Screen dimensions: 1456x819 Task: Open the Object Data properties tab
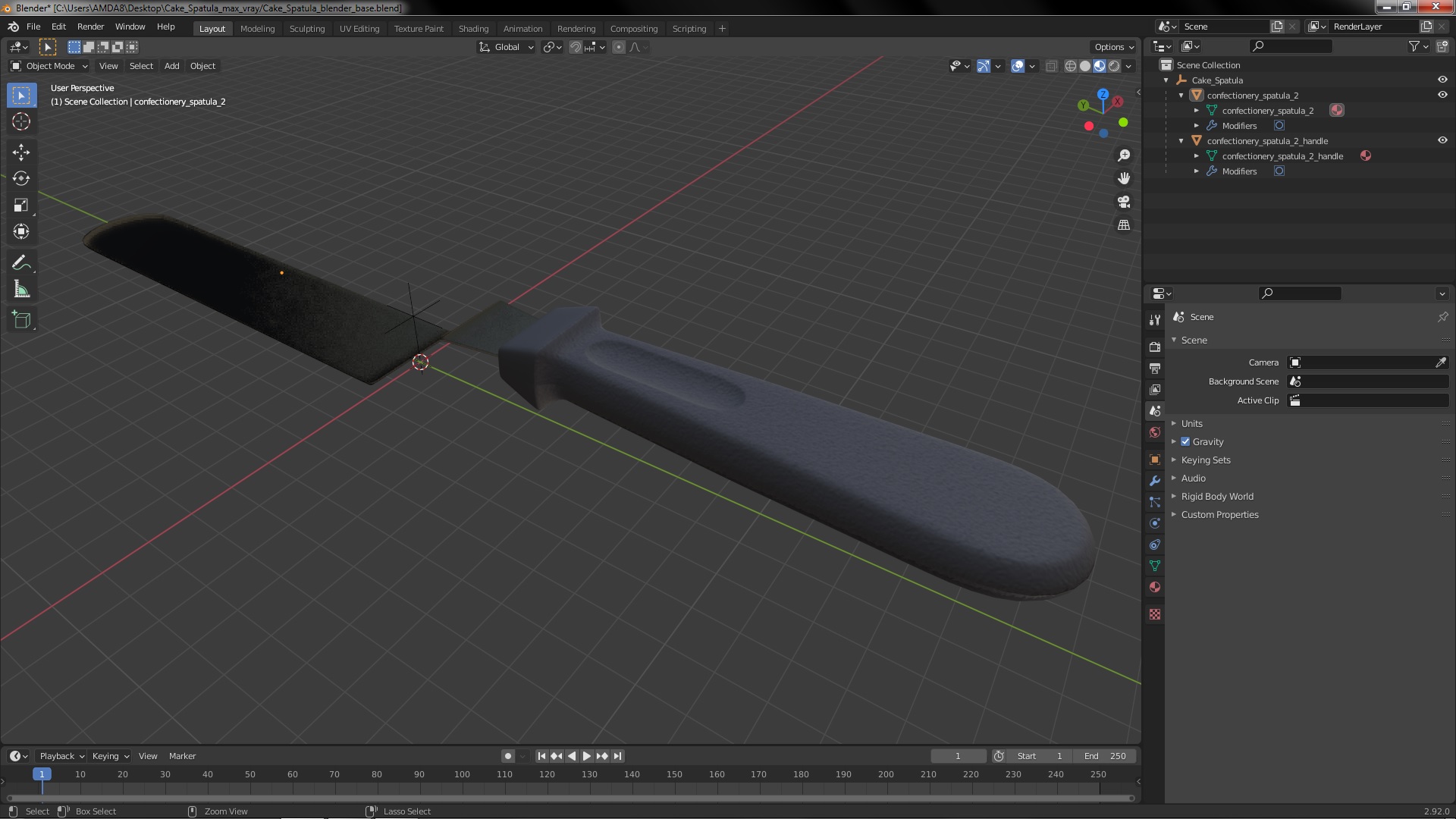pos(1155,566)
